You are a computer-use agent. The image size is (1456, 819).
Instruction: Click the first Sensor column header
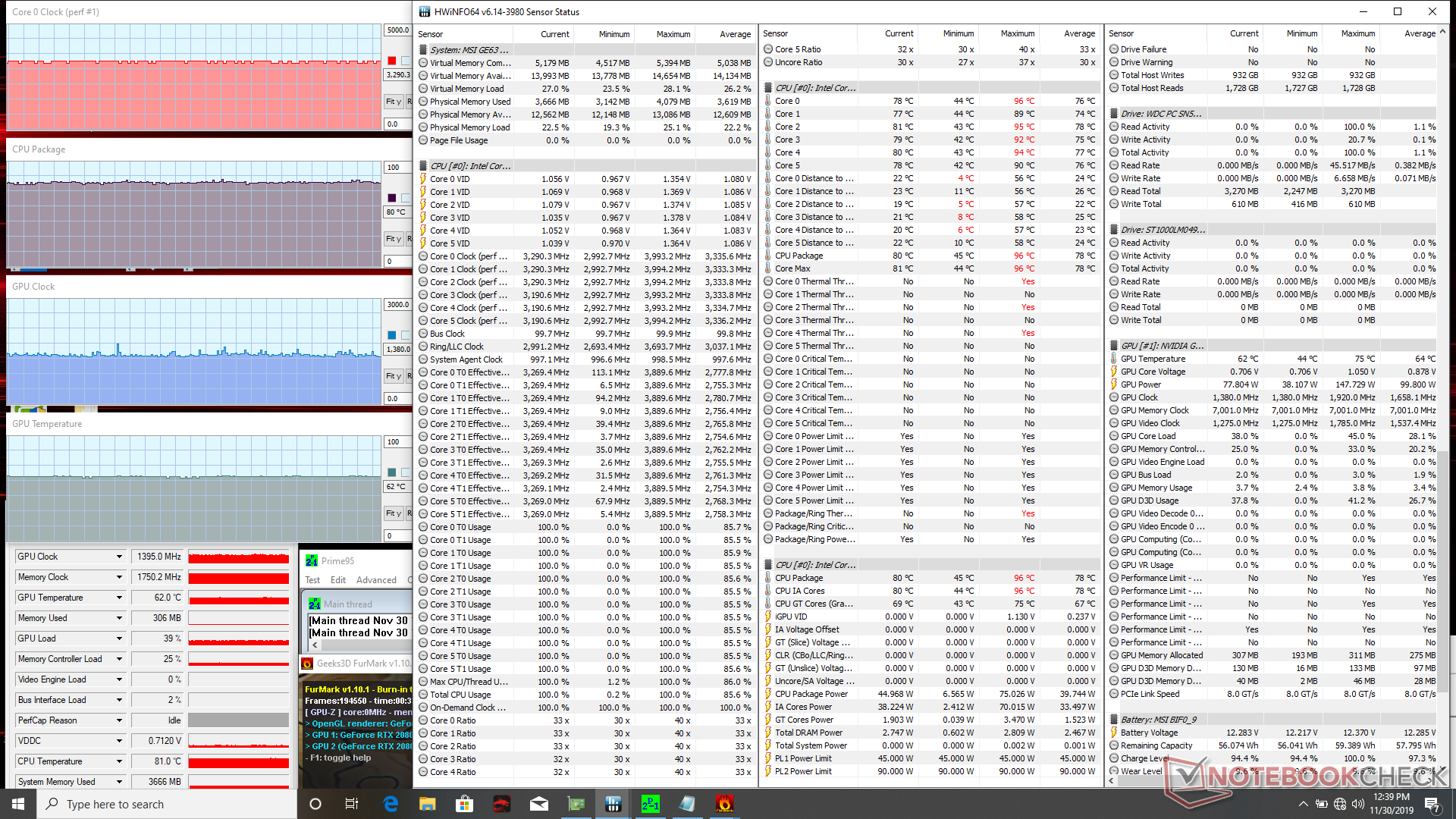464,34
